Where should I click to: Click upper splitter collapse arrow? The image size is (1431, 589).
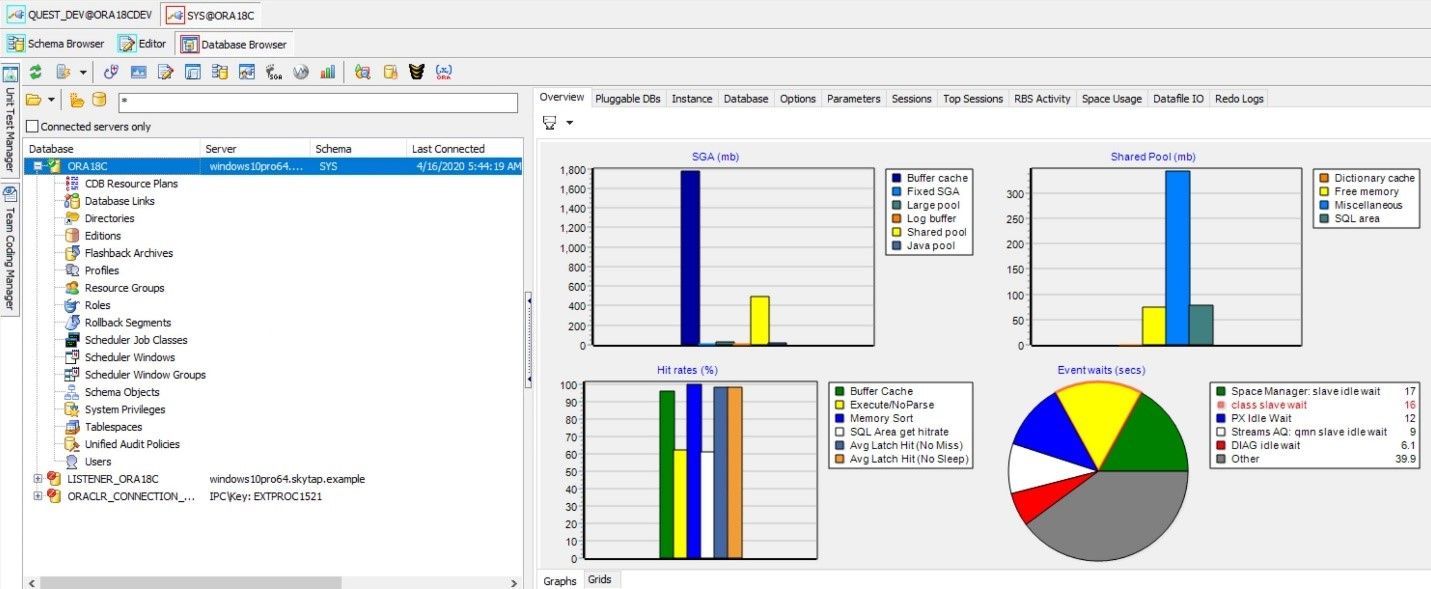click(529, 300)
